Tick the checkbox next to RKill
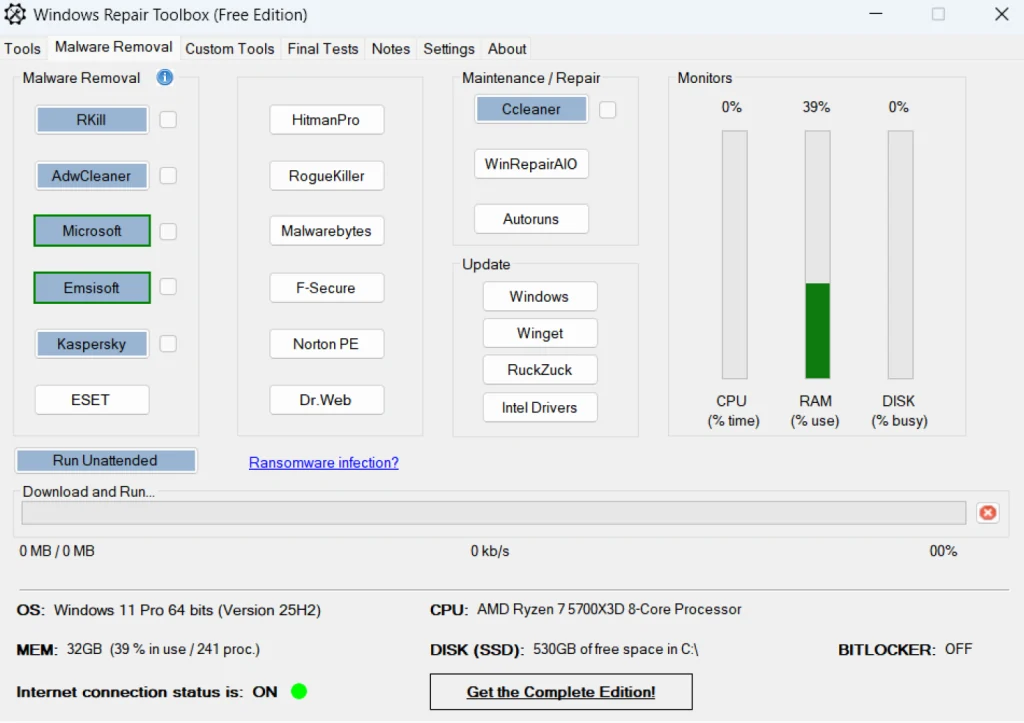This screenshot has width=1024, height=723. coord(168,120)
